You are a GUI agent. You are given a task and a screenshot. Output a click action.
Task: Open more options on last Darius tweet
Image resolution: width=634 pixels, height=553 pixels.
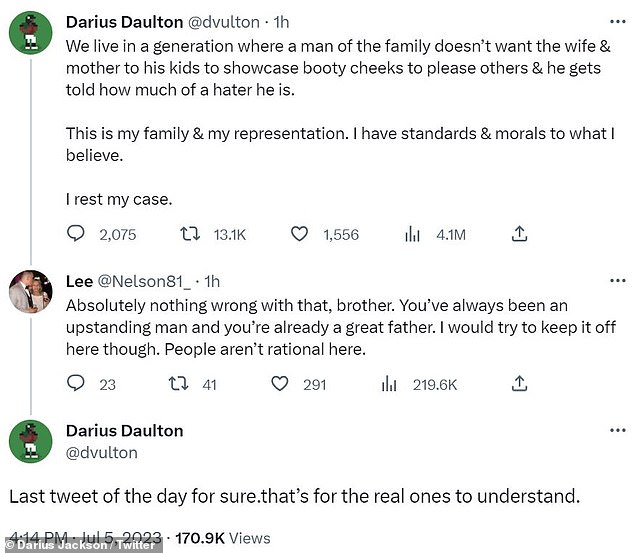(x=617, y=431)
